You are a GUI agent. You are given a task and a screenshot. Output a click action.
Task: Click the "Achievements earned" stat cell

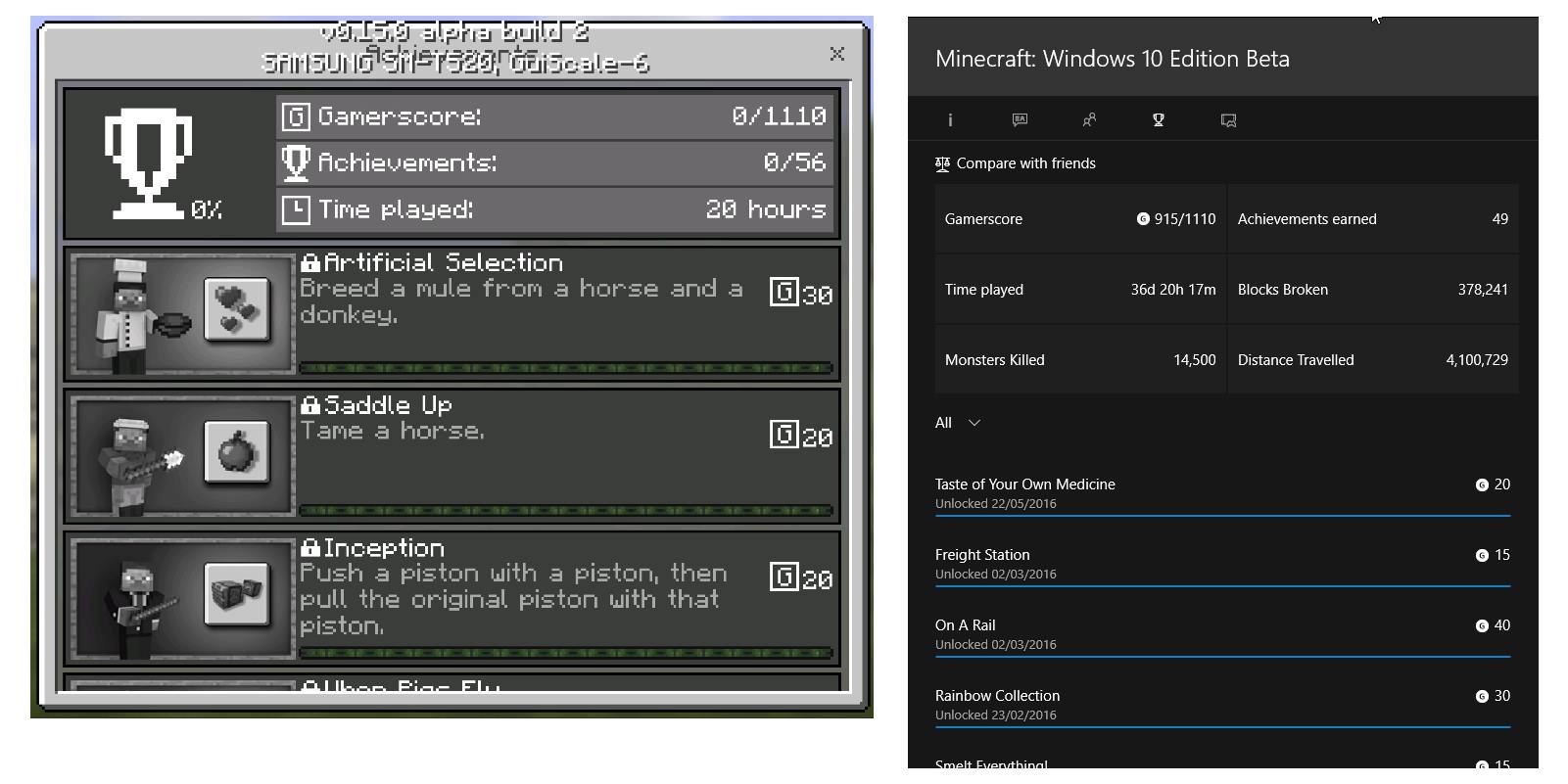point(1373,219)
